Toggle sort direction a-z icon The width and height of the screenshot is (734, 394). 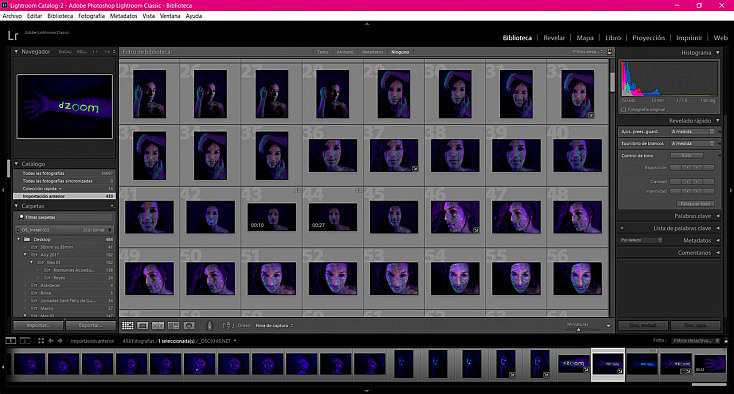tap(228, 325)
